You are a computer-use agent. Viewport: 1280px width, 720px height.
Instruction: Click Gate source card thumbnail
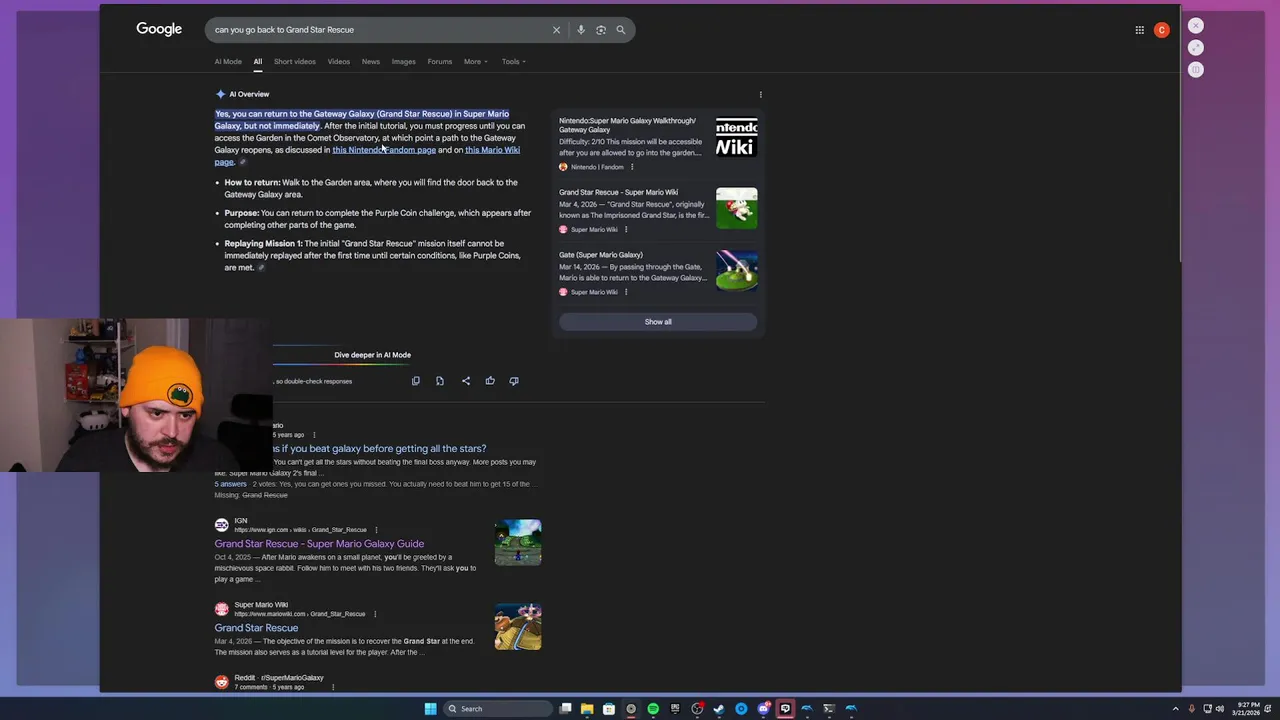click(737, 270)
